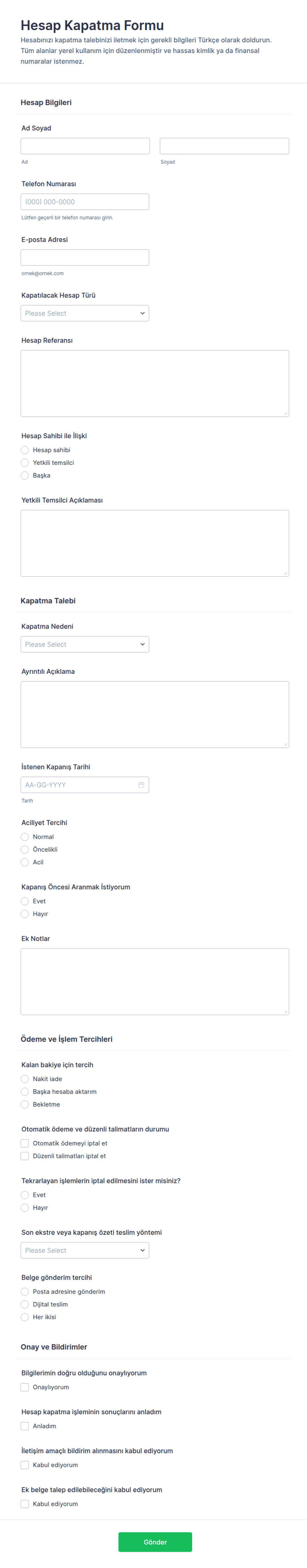The image size is (307, 1568).
Task: Select Nakit iade for remaining balance
Action: click(25, 1079)
